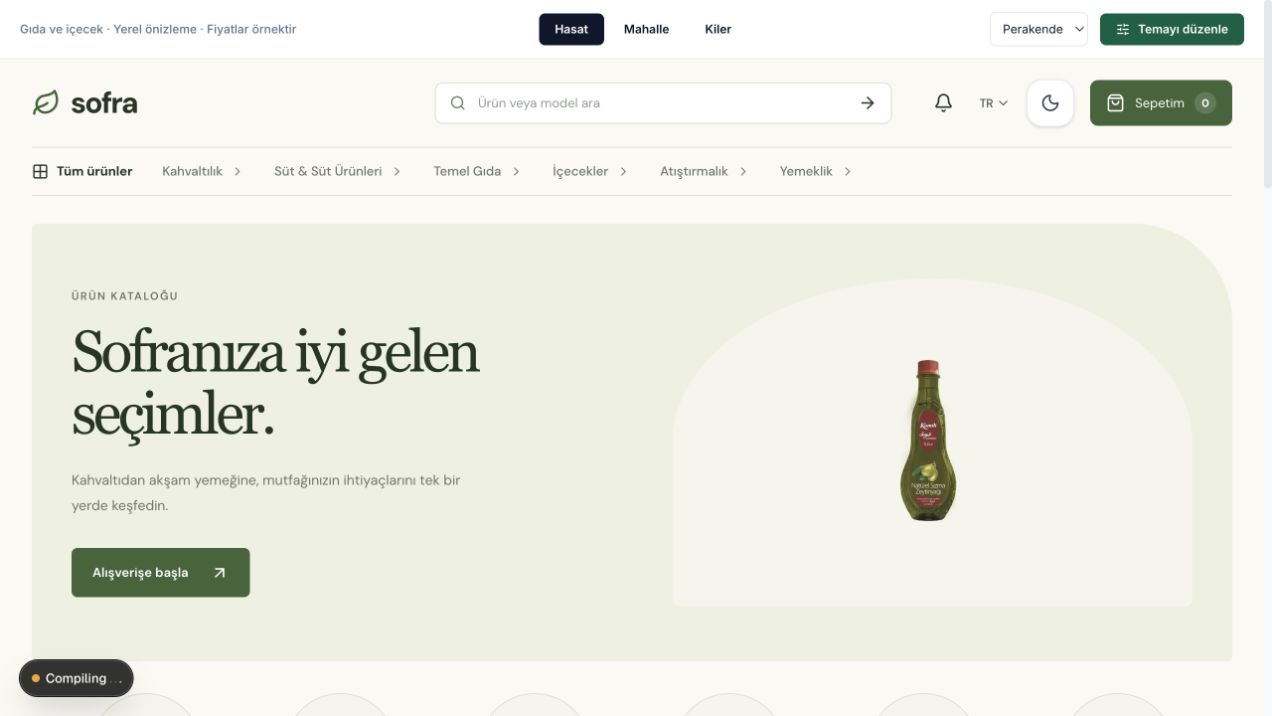Click the Compiling status indicator

pyautogui.click(x=76, y=678)
